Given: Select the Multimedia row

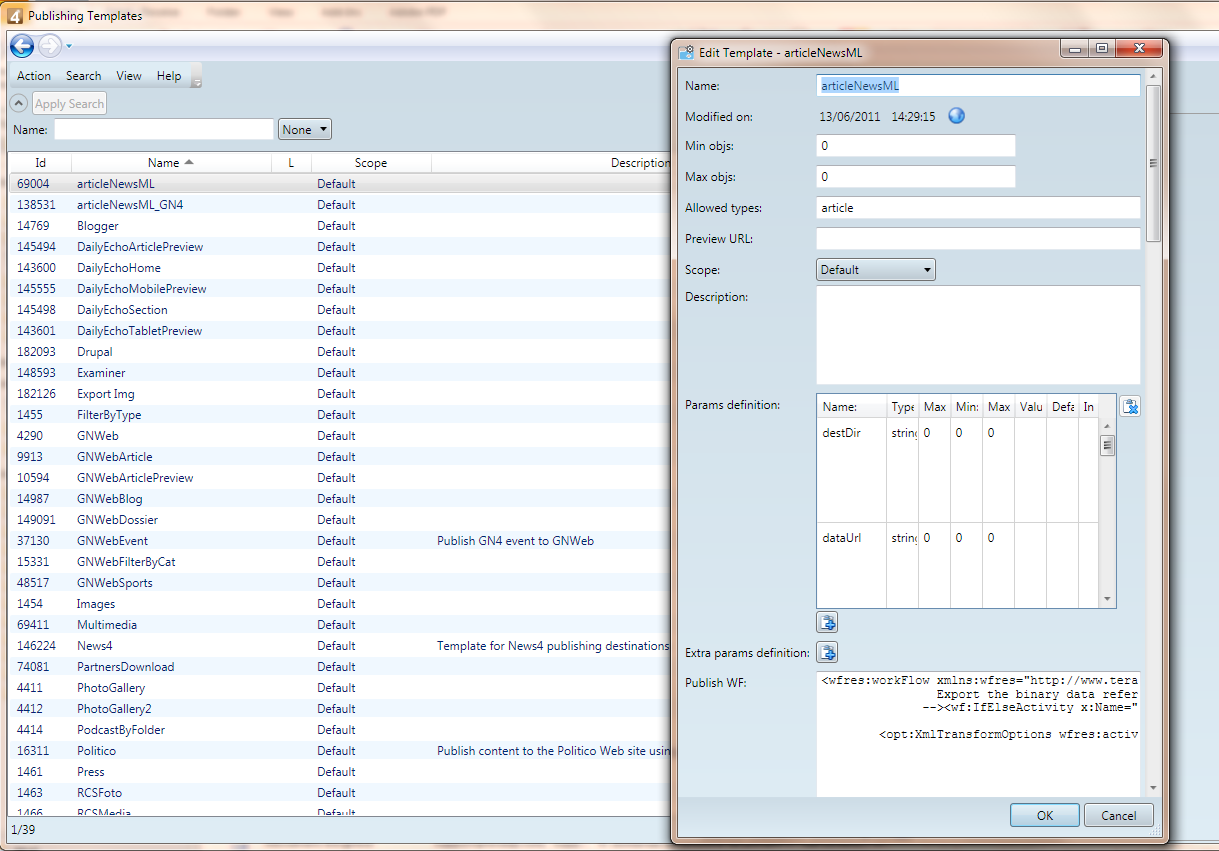Looking at the screenshot, I should point(340,625).
